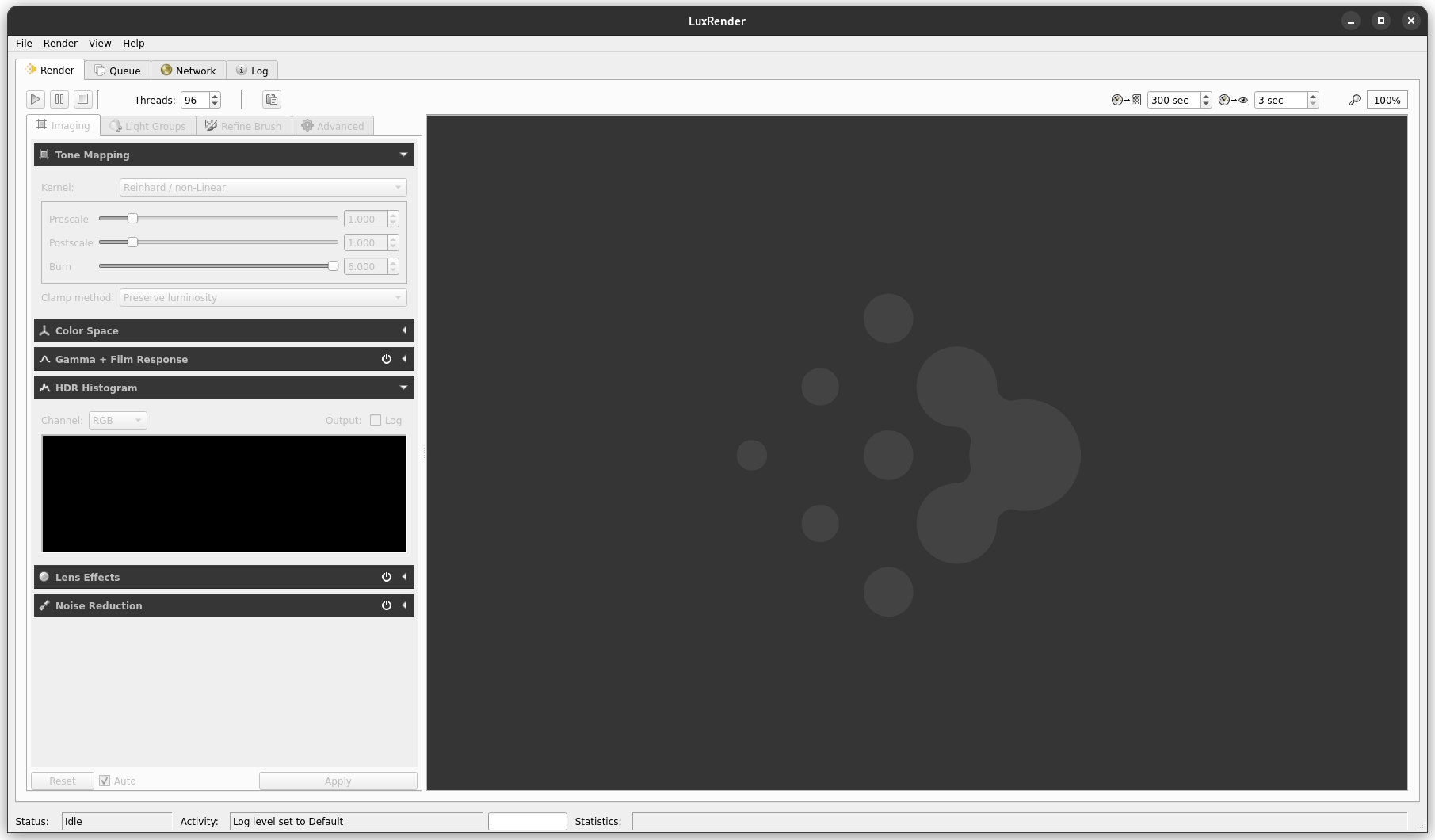Collapse the Tone Mapping panel
1435x840 pixels.
click(x=403, y=155)
